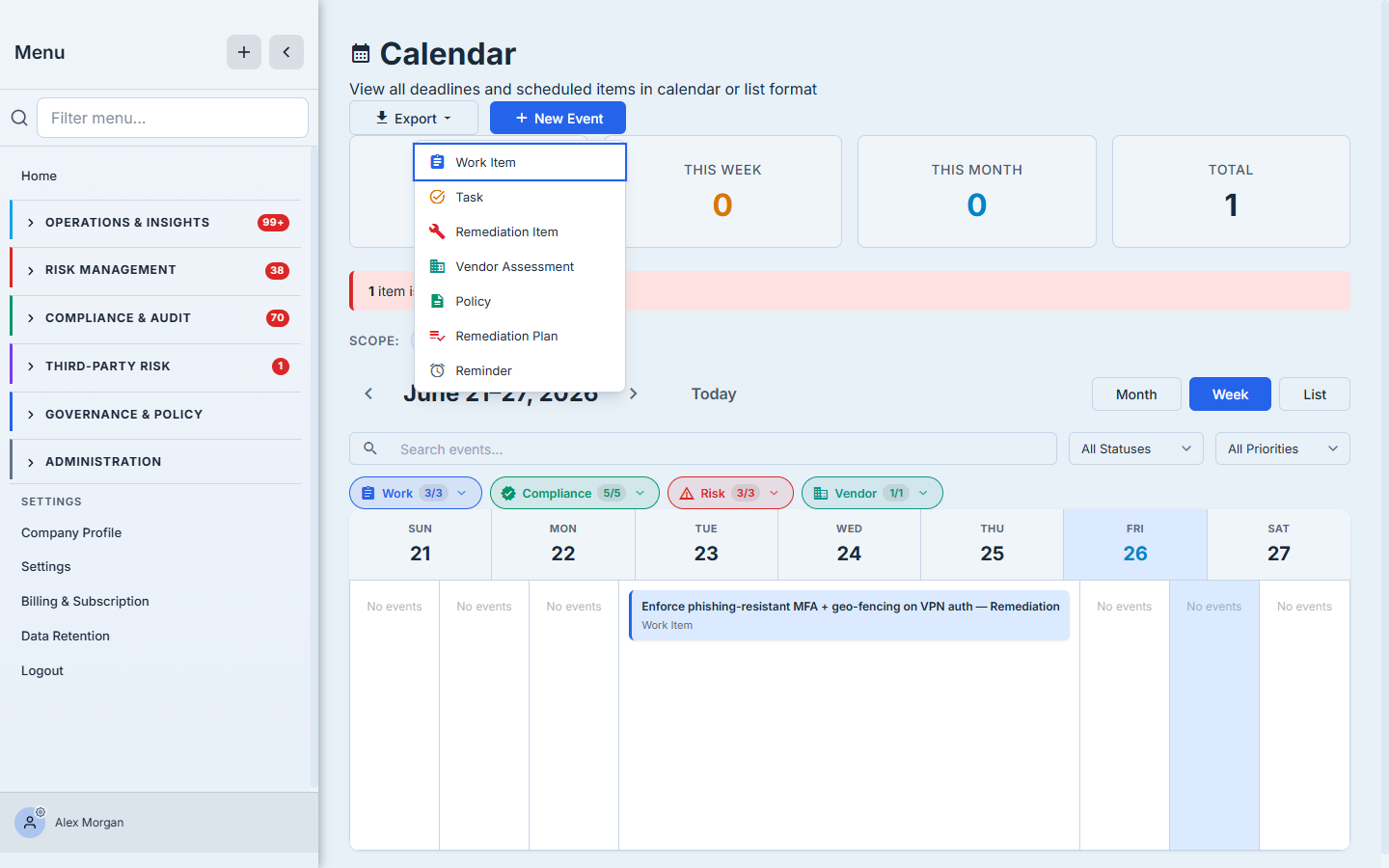
Task: Expand Third-Party Risk section
Action: click(155, 366)
